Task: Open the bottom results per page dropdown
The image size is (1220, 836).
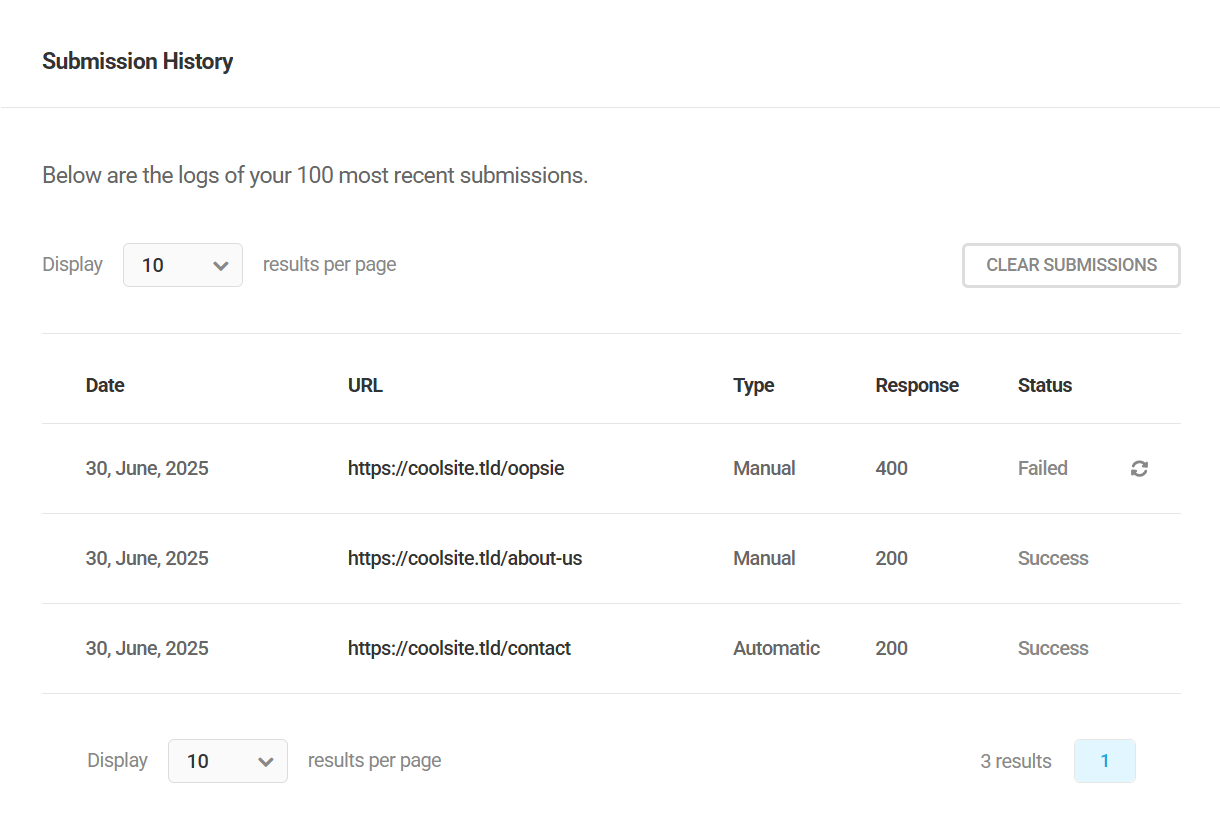Action: tap(227, 761)
